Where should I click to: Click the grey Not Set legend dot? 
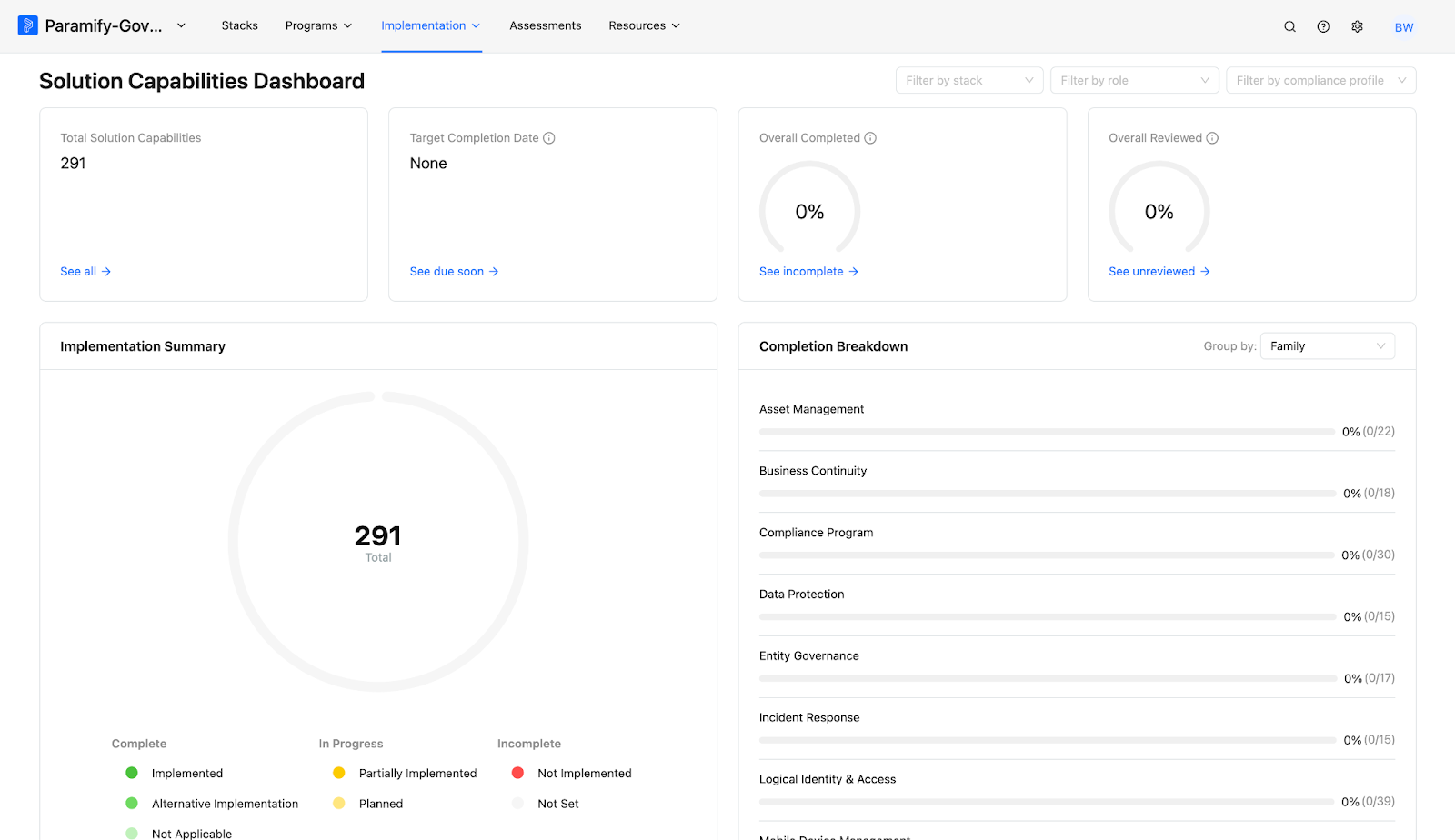[x=517, y=804]
